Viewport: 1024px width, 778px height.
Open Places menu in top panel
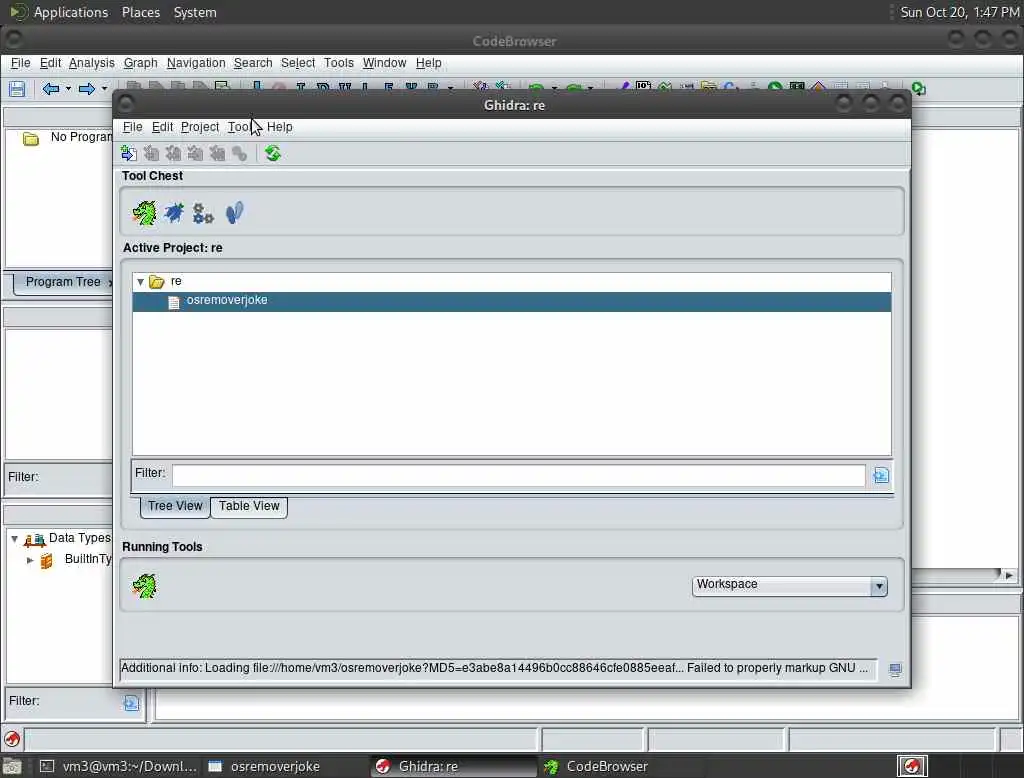[140, 12]
